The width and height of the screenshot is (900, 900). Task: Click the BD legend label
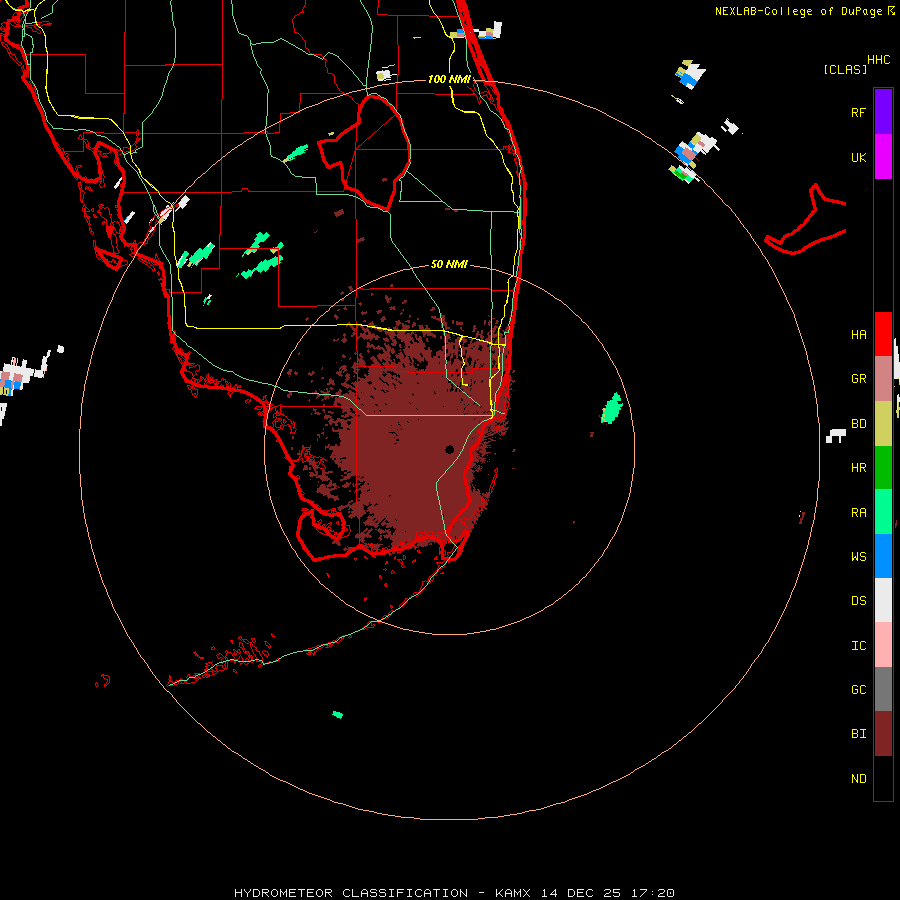pos(858,424)
